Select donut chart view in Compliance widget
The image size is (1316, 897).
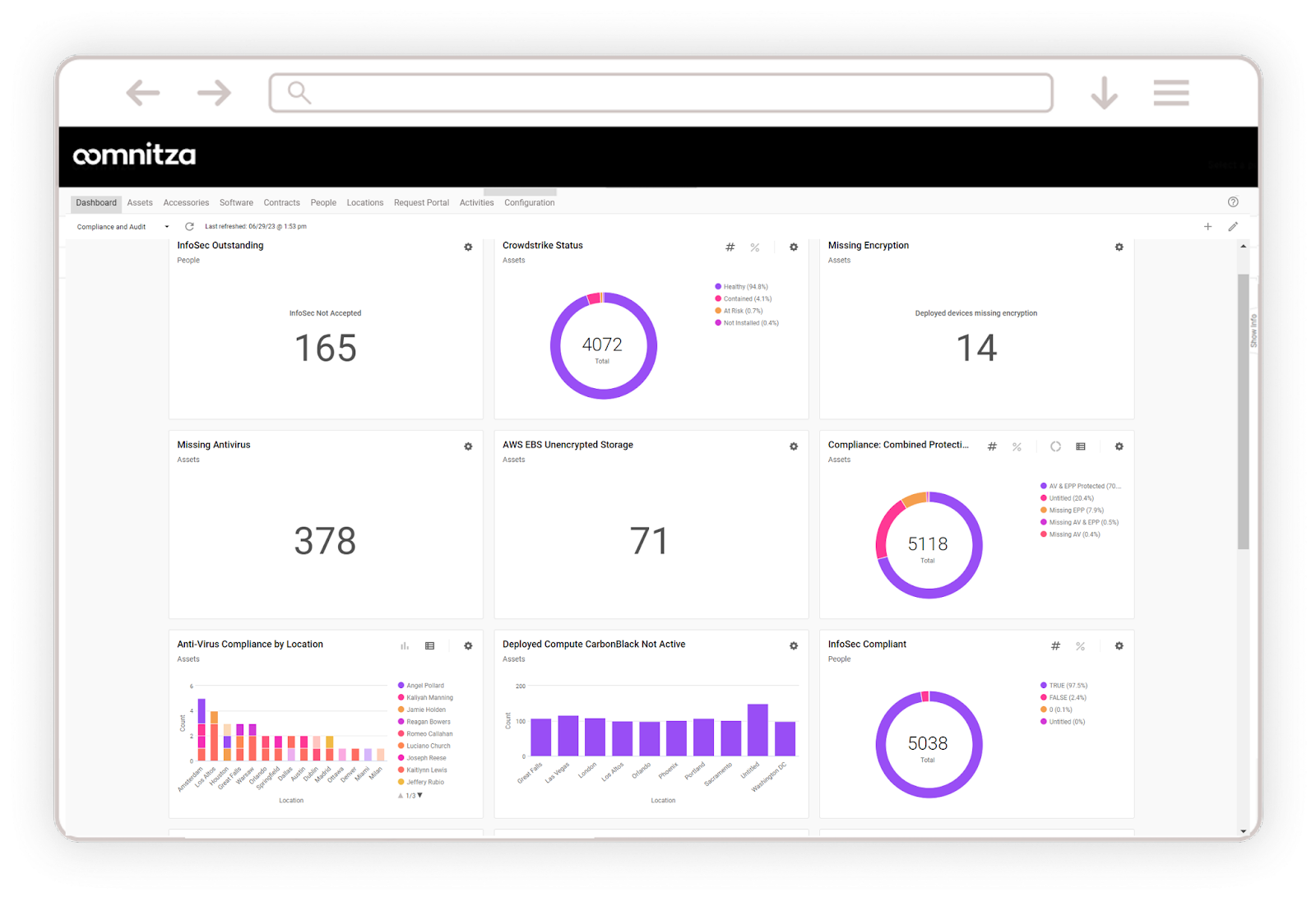click(1055, 446)
